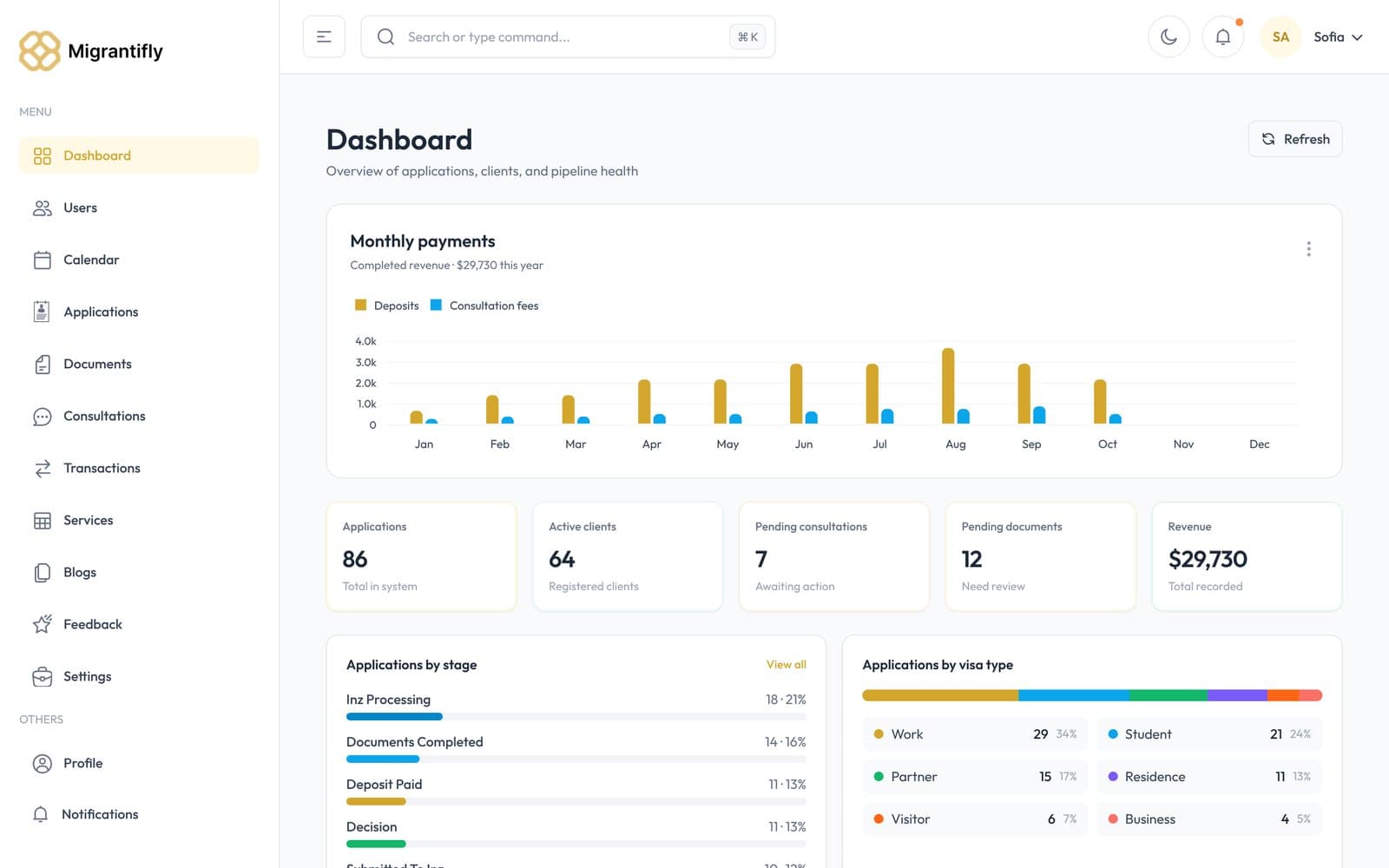Screen dimensions: 1389x868
Task: Select the Student visa type row
Action: point(1209,734)
